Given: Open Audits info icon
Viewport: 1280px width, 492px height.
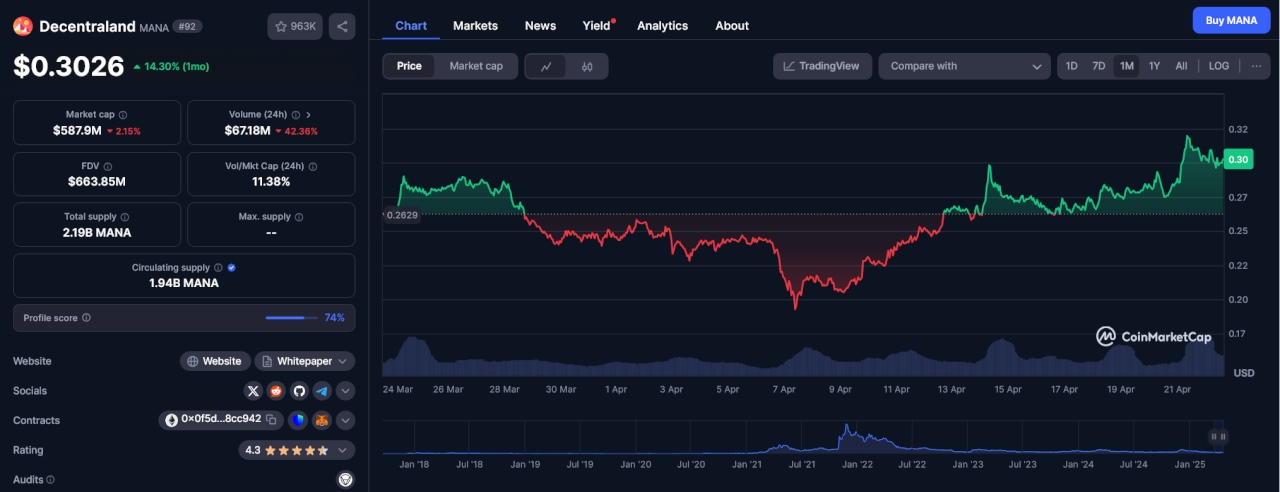Looking at the screenshot, I should (51, 480).
